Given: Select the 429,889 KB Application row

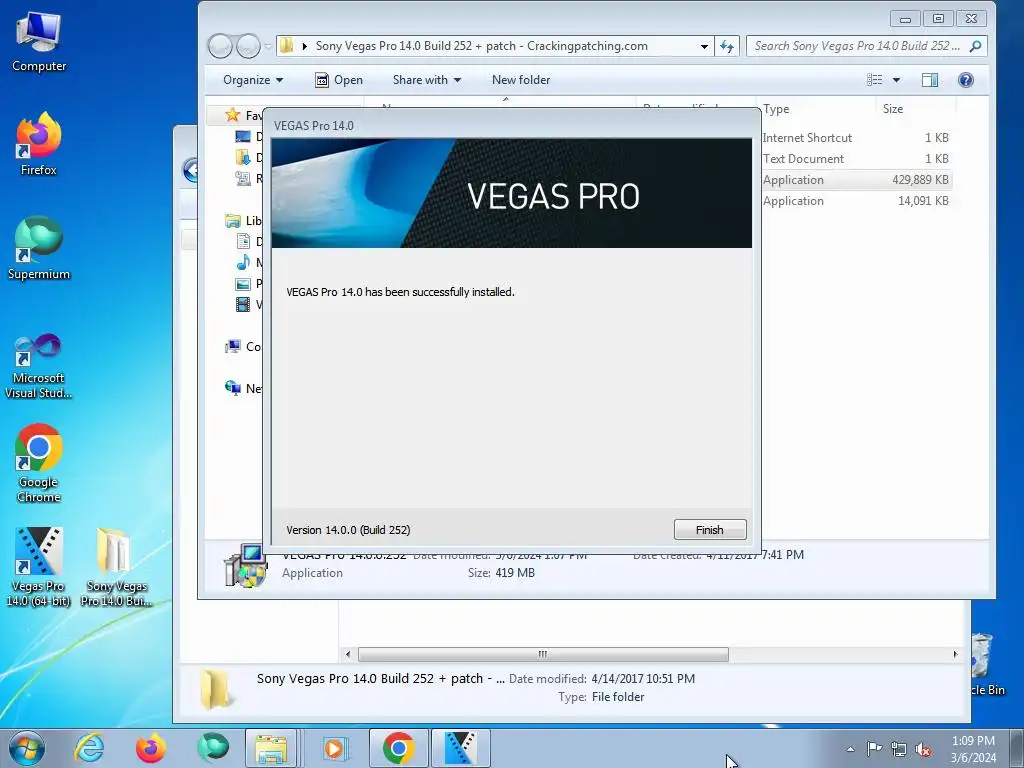Looking at the screenshot, I should pos(856,180).
